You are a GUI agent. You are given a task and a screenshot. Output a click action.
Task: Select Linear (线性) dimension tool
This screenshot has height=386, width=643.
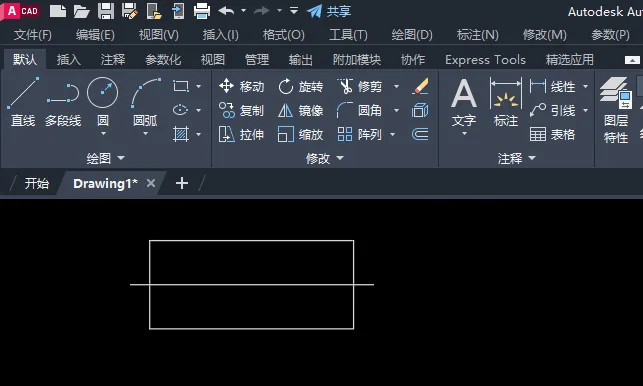coord(552,87)
